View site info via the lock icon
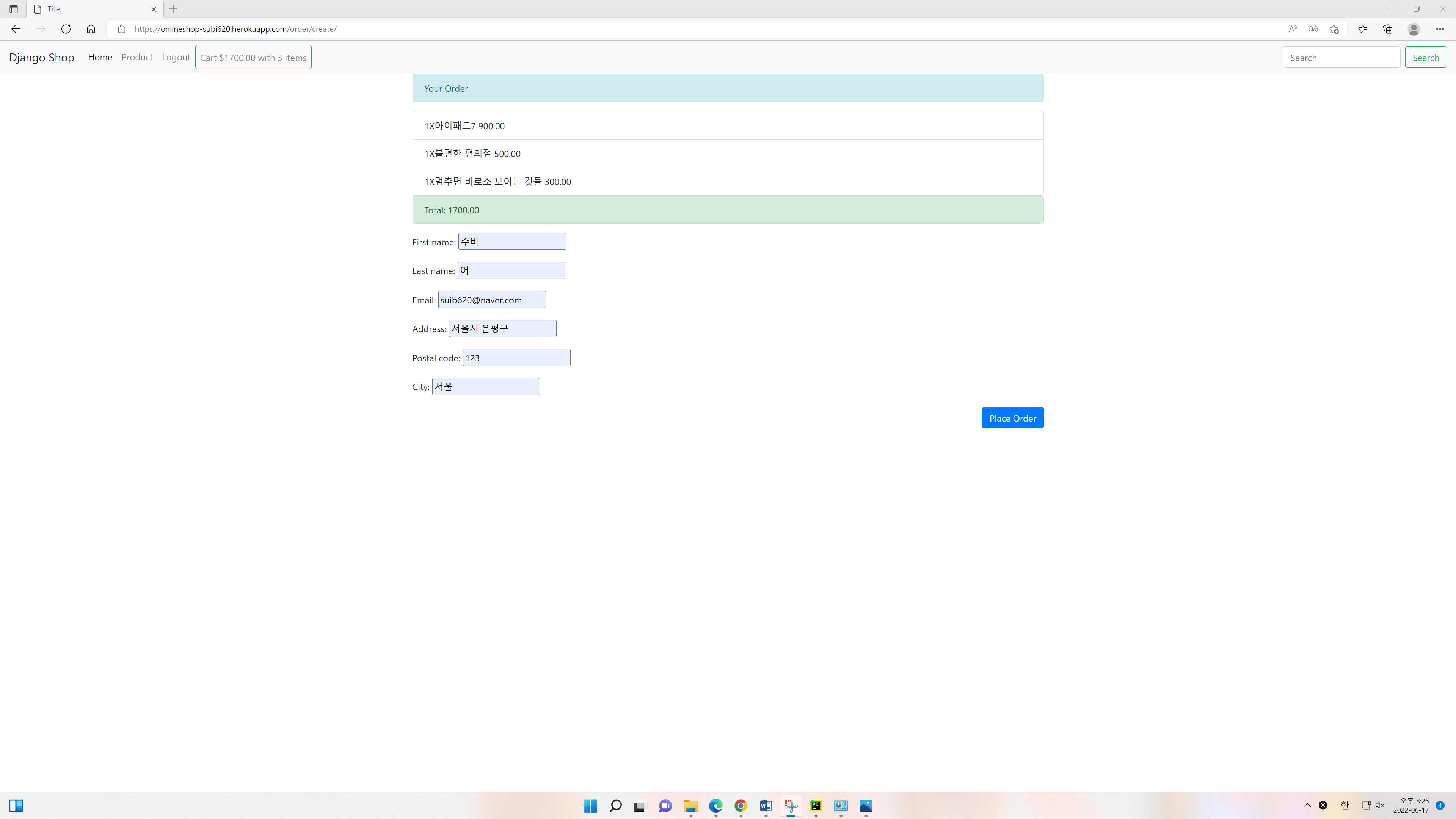Screen dimensions: 1456x819 pos(121,29)
